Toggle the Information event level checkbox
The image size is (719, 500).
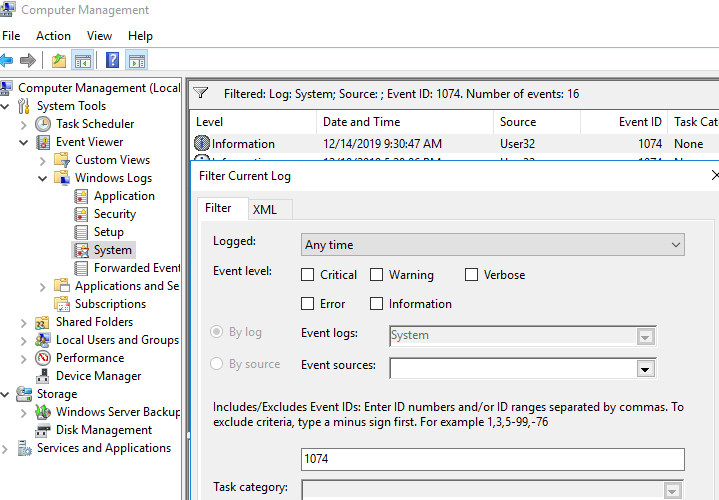377,304
